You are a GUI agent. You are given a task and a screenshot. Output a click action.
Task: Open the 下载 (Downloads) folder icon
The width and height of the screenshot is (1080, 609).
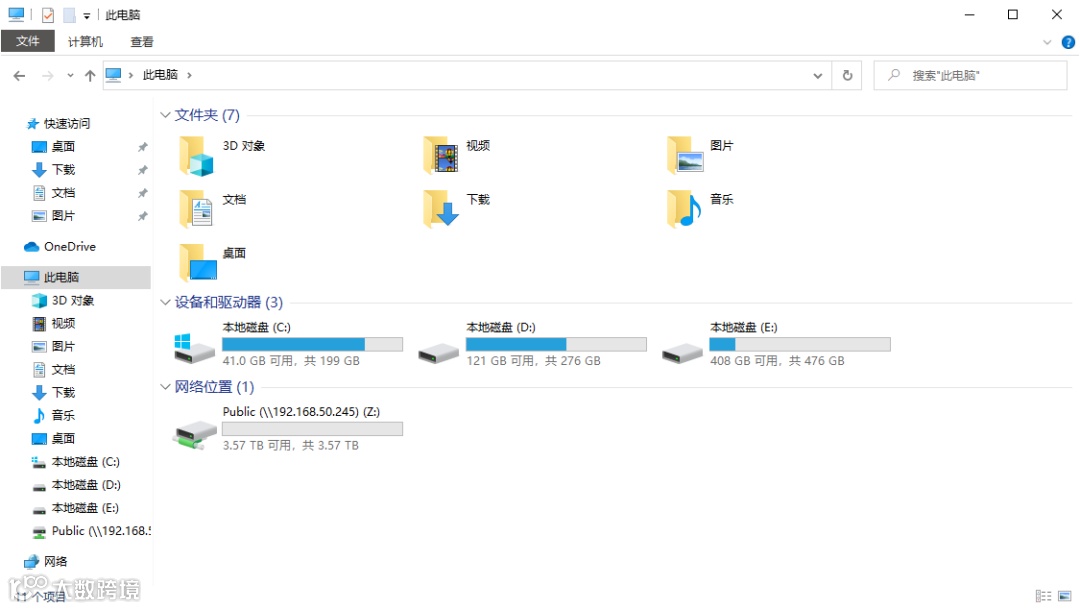(x=440, y=208)
